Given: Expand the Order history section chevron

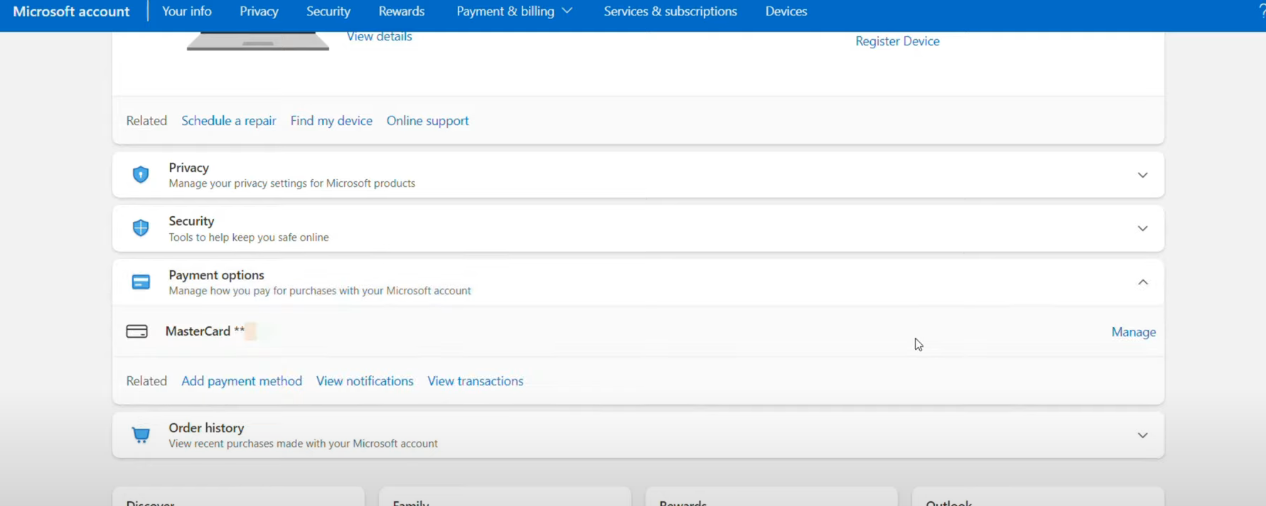Looking at the screenshot, I should click(1143, 435).
